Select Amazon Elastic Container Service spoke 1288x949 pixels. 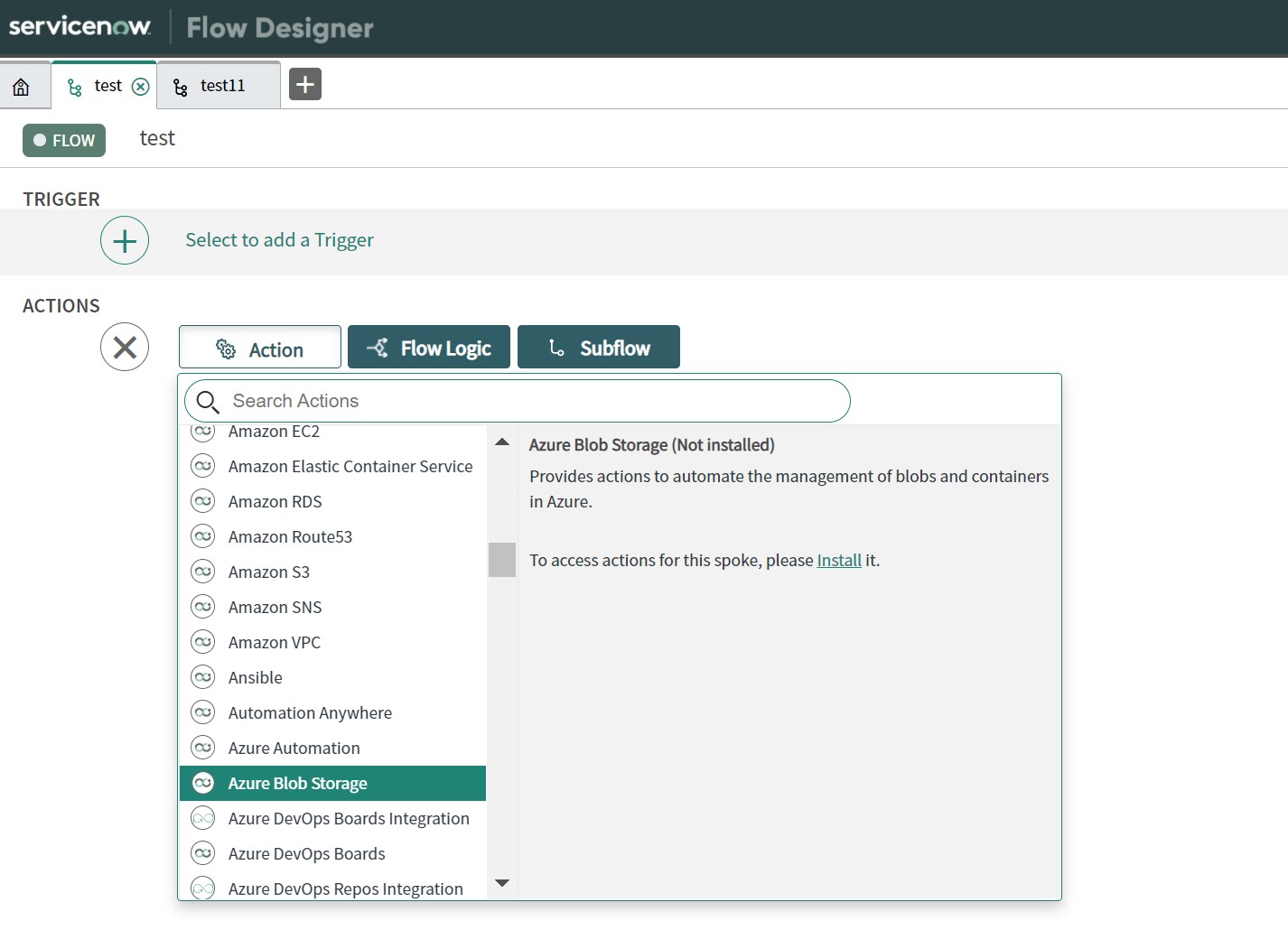tap(332, 466)
